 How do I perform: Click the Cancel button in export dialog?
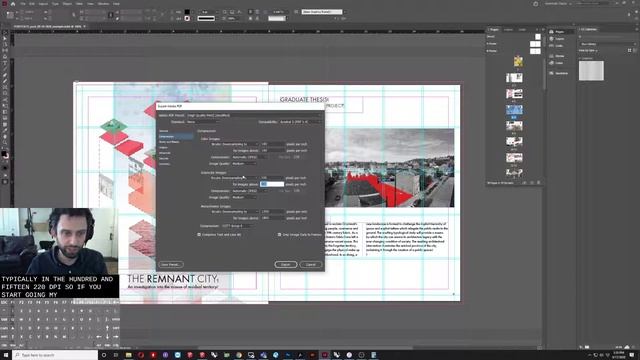click(311, 264)
